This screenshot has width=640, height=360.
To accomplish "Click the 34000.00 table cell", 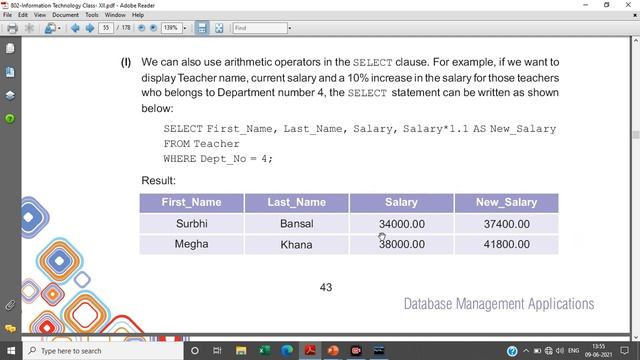I will coord(402,224).
